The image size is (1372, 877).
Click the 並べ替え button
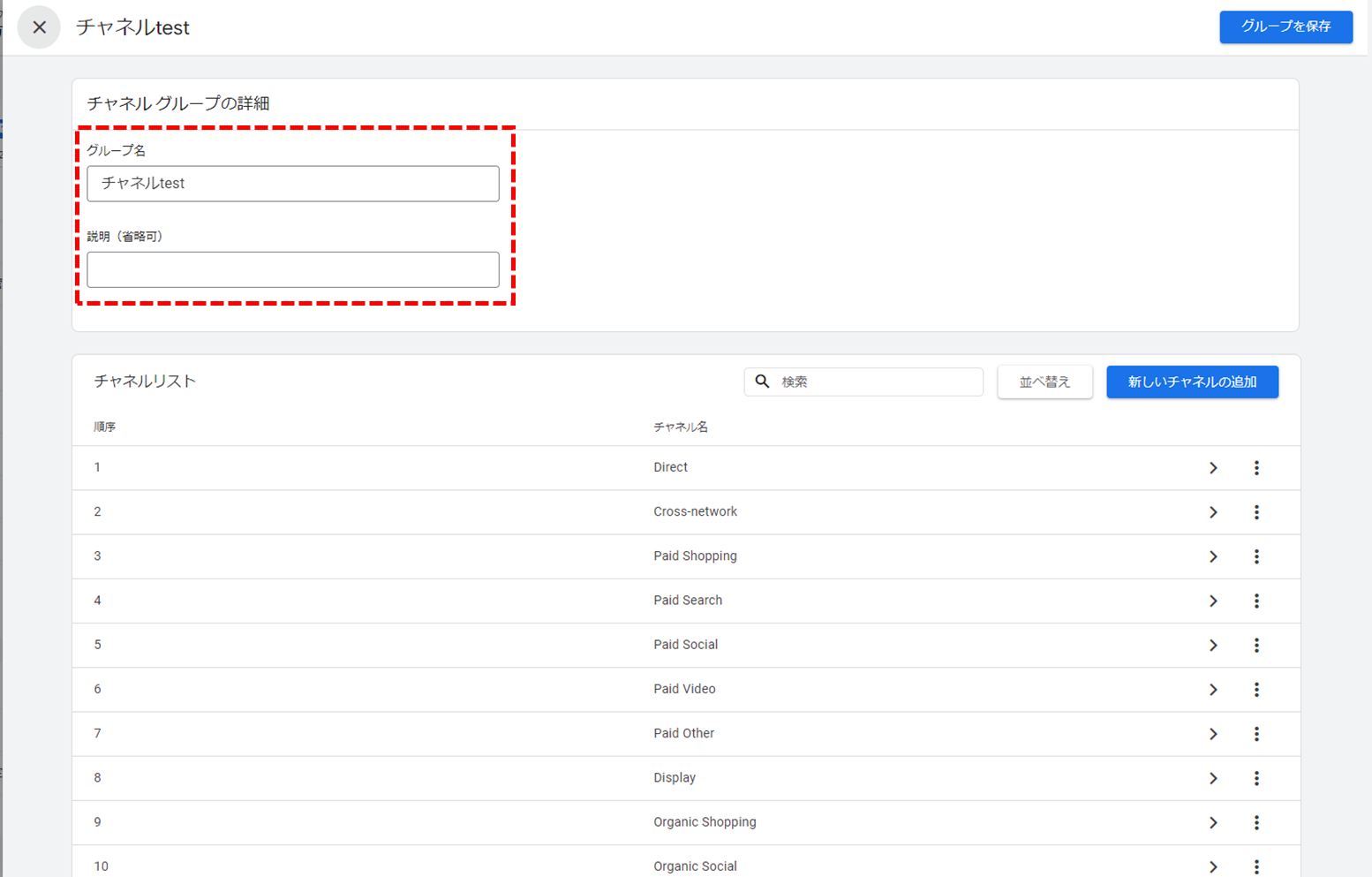1044,382
